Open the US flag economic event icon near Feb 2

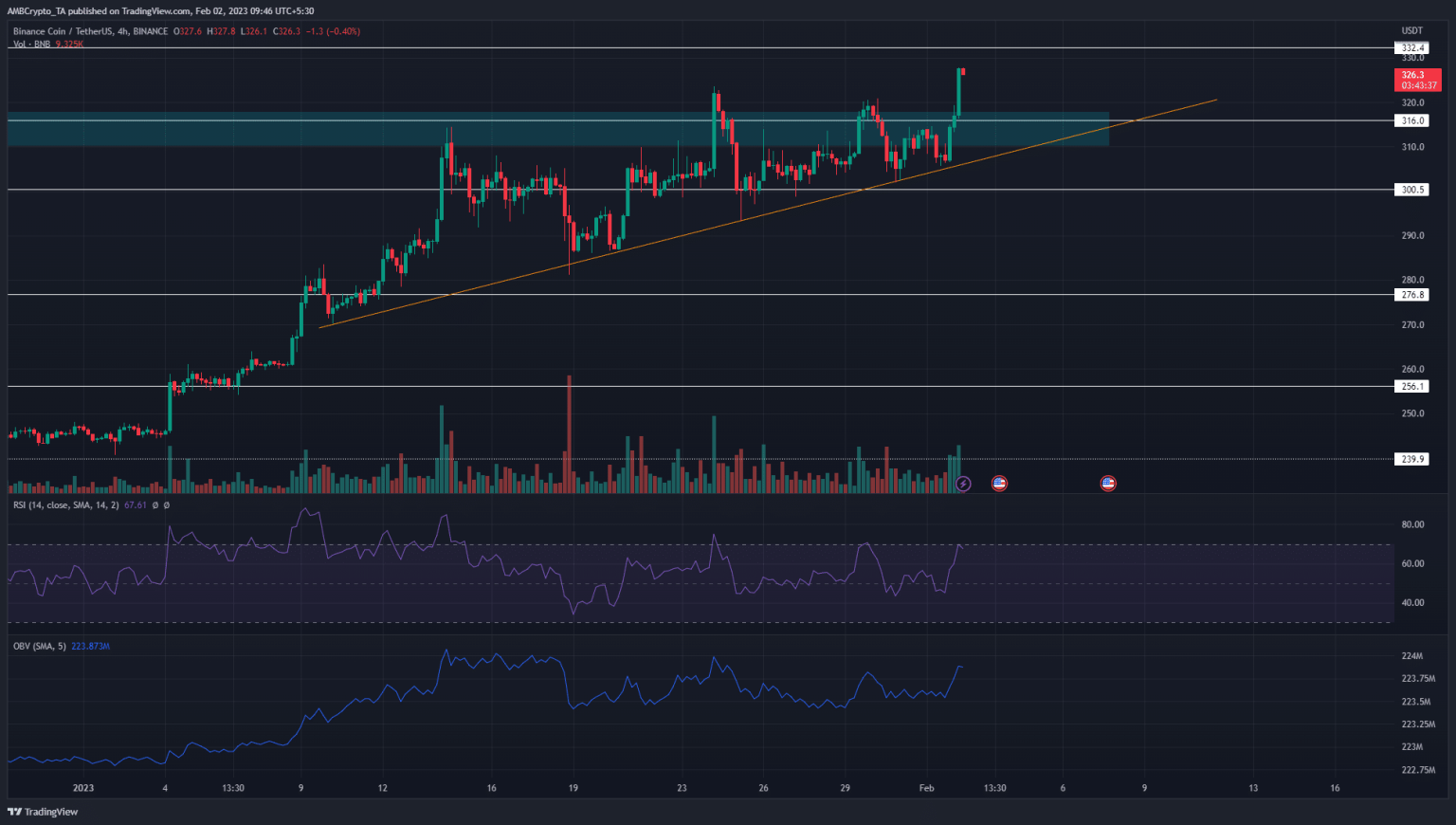point(998,484)
